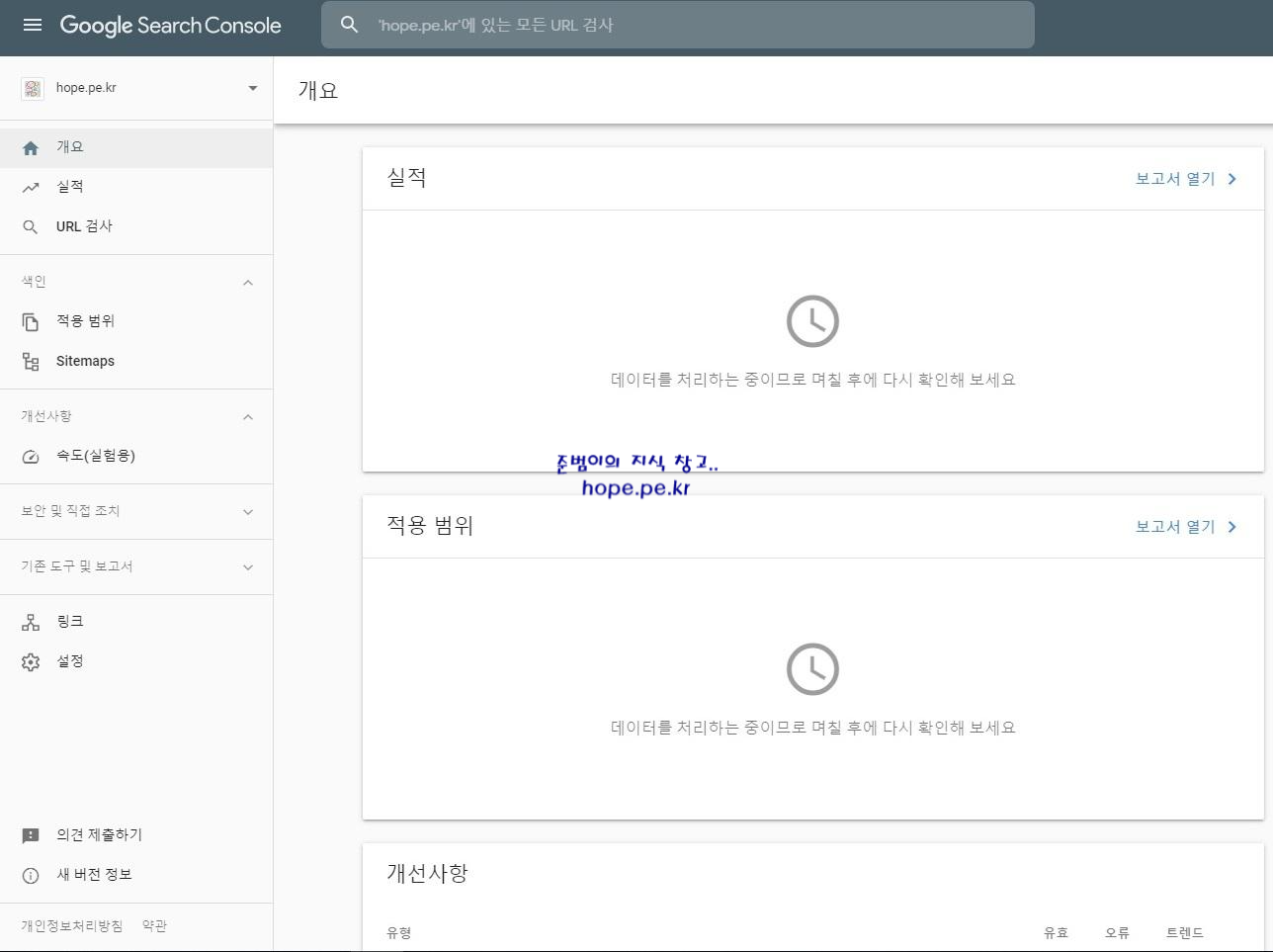Expand the 보안 및 직접 조치 section
The height and width of the screenshot is (952, 1273).
click(248, 511)
